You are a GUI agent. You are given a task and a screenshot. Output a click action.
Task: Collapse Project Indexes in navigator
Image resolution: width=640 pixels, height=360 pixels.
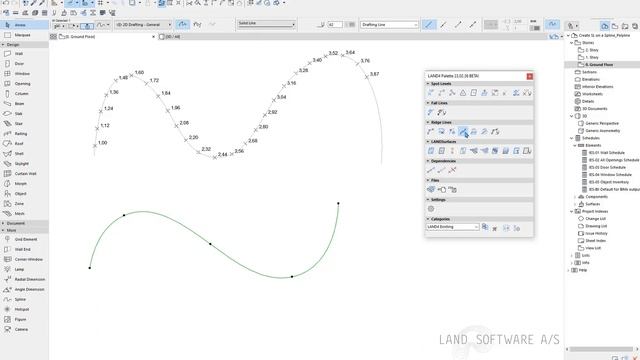point(572,211)
